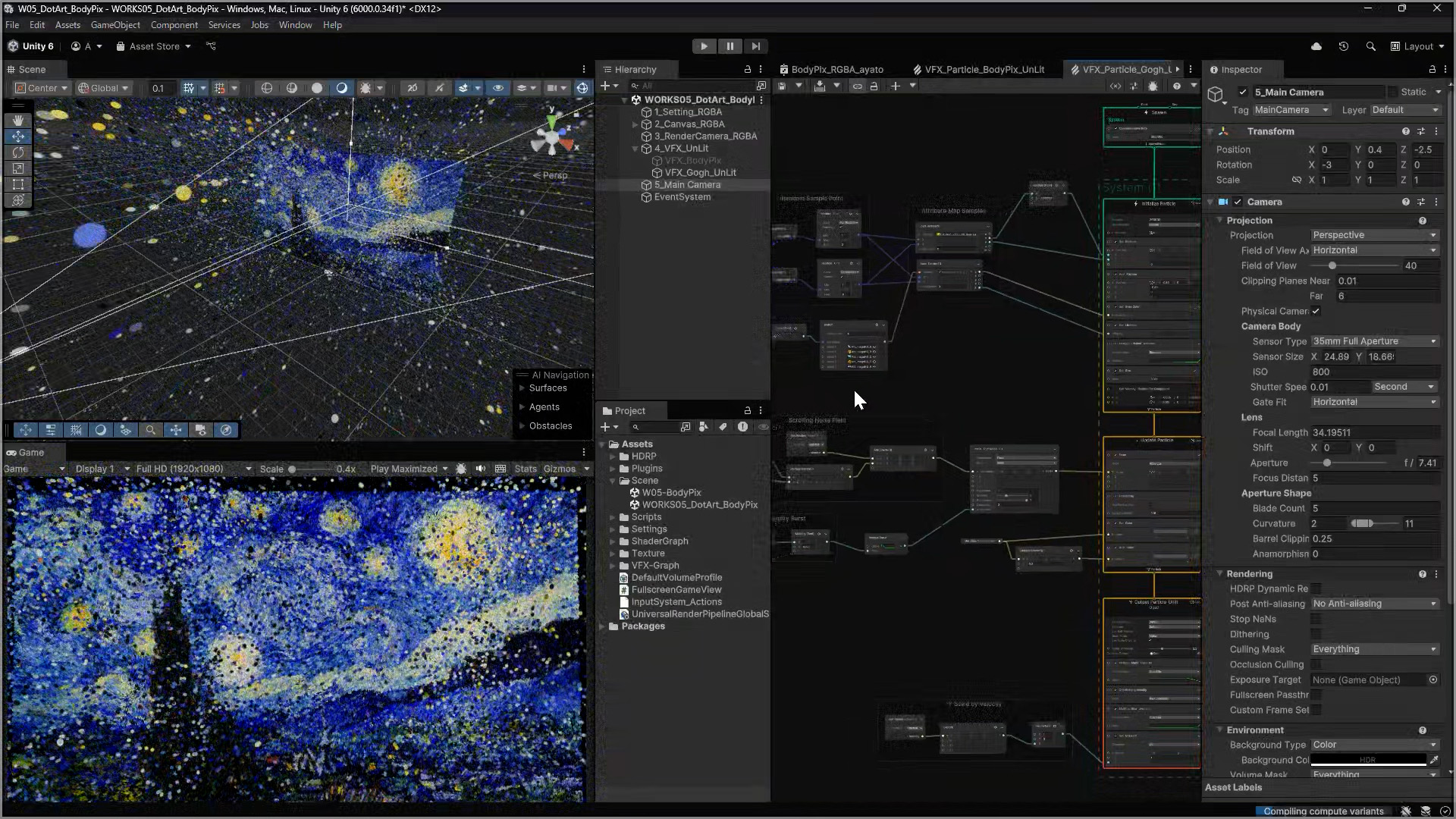Click the global search magnifier icon
1456x819 pixels.
(x=1370, y=46)
